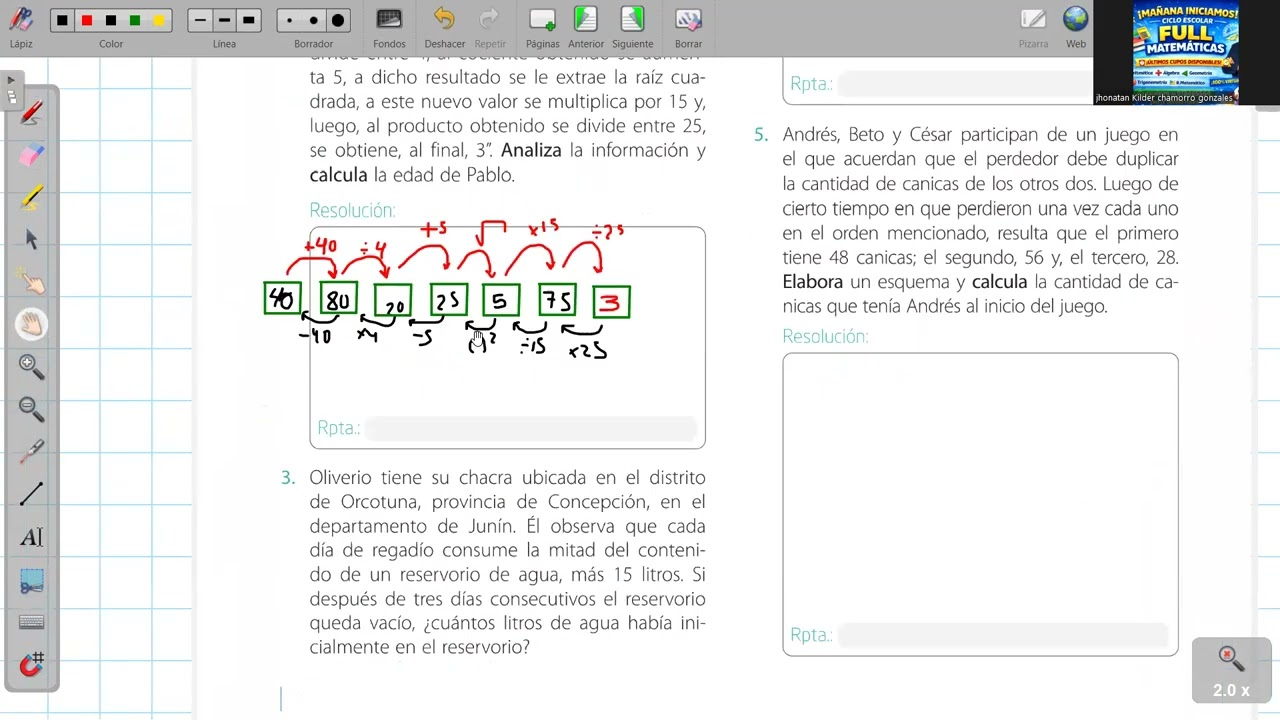Open the Fondos backgrounds option

coord(389,27)
